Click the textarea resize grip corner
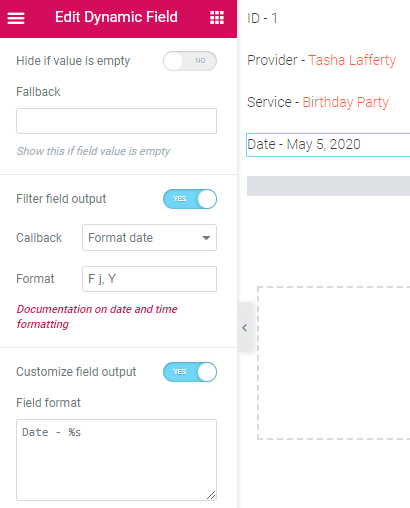Viewport: 410px width, 508px height. [x=211, y=495]
